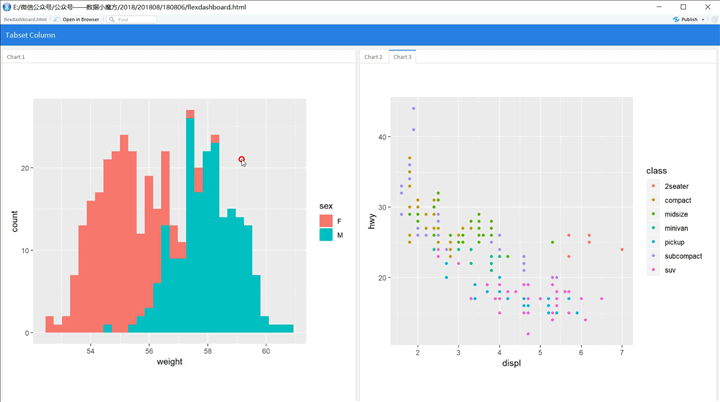This screenshot has height=402, width=720.
Task: Click the Open in Browser icon
Action: (x=57, y=19)
